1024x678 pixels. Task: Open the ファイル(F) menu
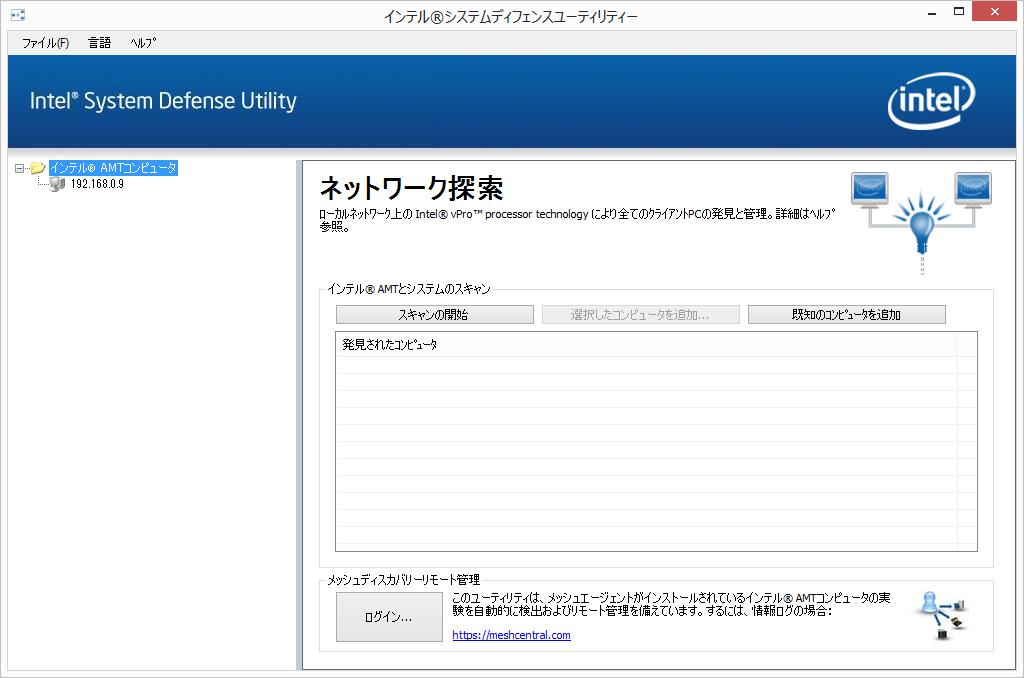pyautogui.click(x=45, y=43)
